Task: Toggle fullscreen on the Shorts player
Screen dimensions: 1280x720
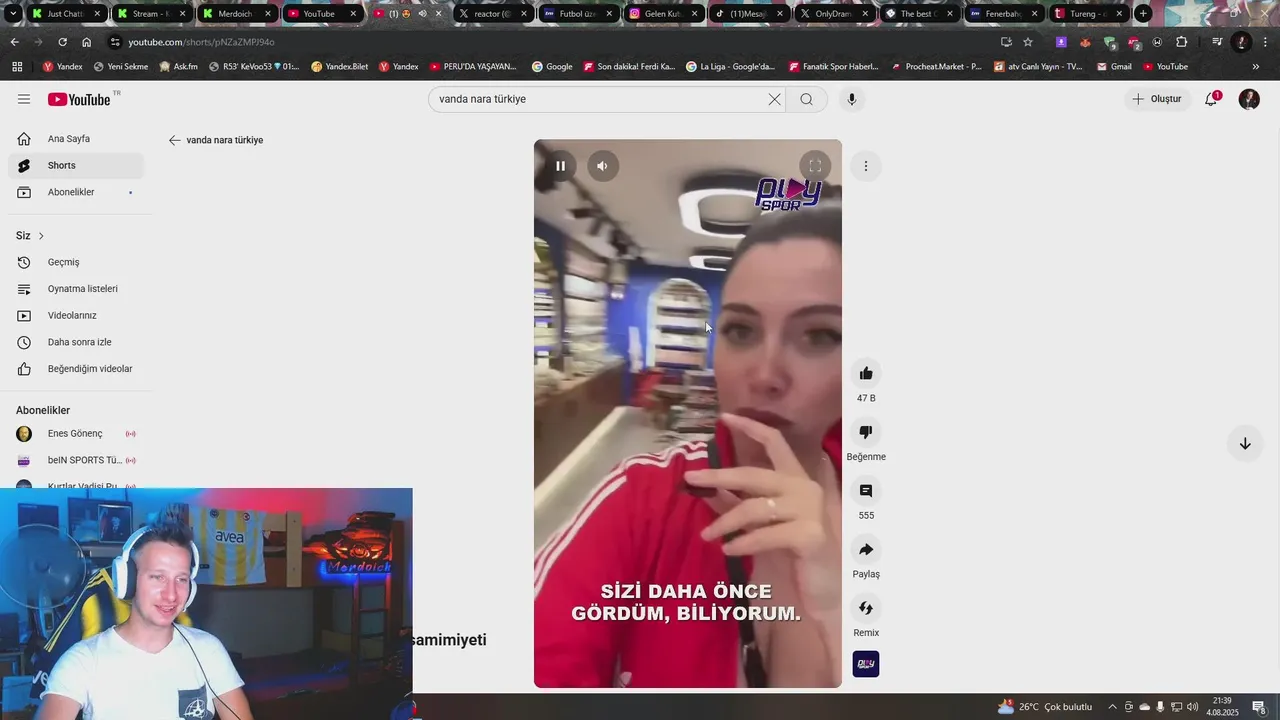Action: point(815,166)
